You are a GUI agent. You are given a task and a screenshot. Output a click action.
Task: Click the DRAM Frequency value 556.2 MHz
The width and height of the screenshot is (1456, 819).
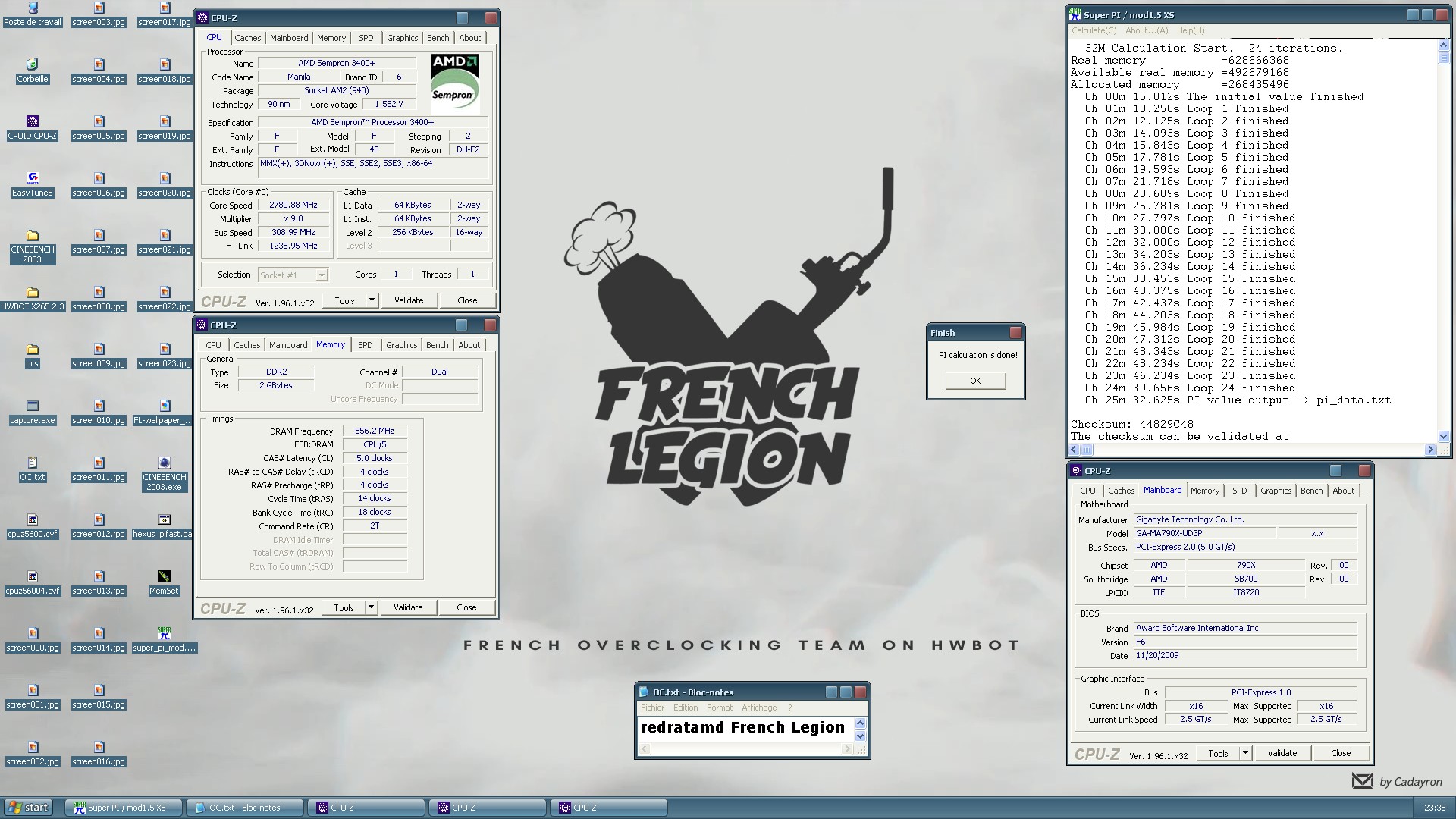tap(375, 431)
